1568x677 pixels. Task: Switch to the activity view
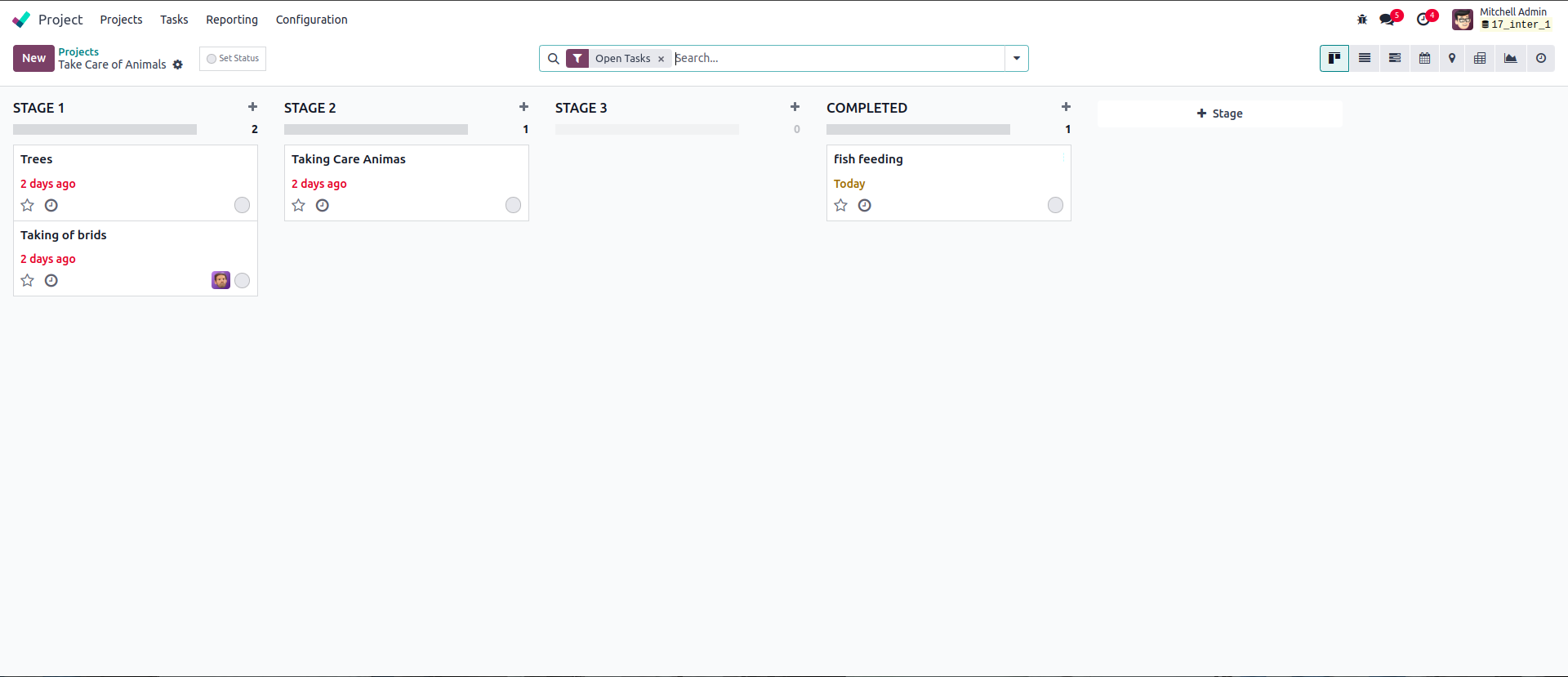pos(1541,58)
